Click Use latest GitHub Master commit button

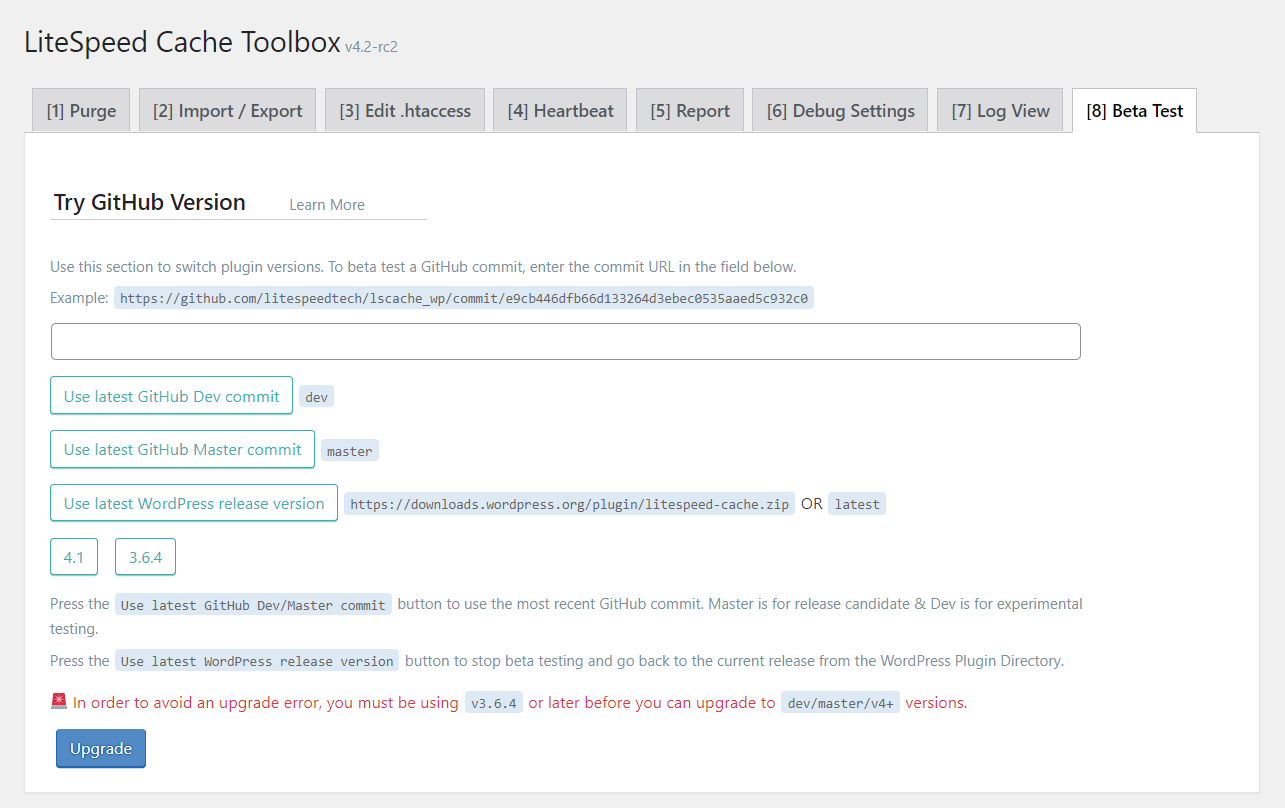pos(182,449)
